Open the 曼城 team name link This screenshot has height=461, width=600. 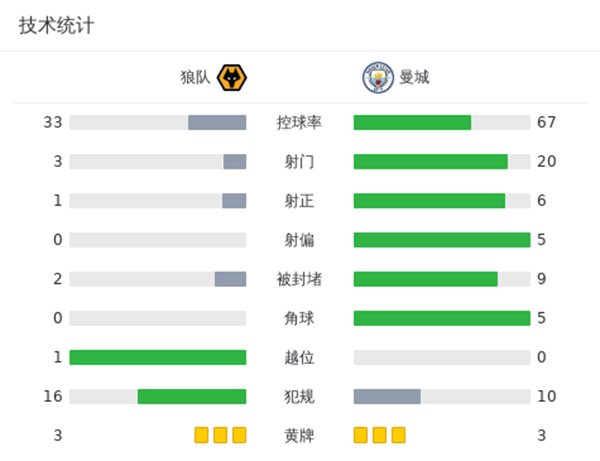(414, 78)
